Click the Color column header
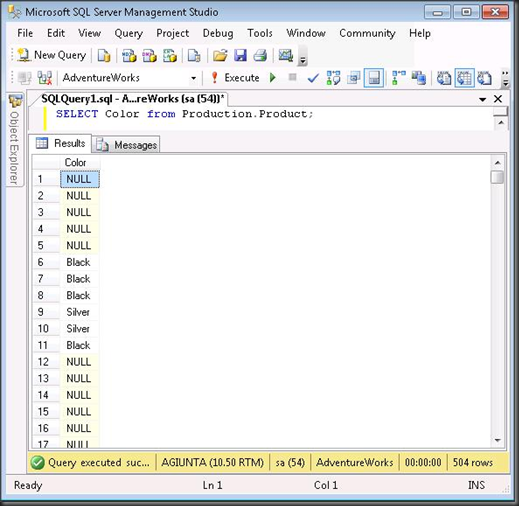 pyautogui.click(x=80, y=163)
